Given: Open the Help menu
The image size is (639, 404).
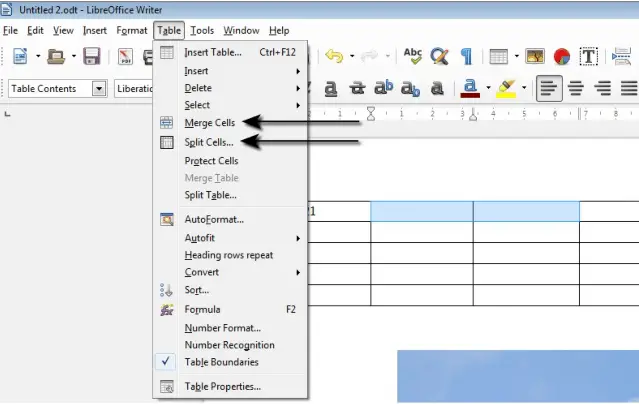Looking at the screenshot, I should [279, 31].
